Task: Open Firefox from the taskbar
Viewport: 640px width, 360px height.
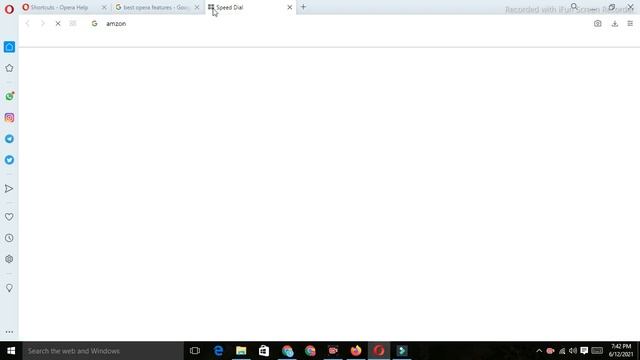Action: pyautogui.click(x=356, y=351)
